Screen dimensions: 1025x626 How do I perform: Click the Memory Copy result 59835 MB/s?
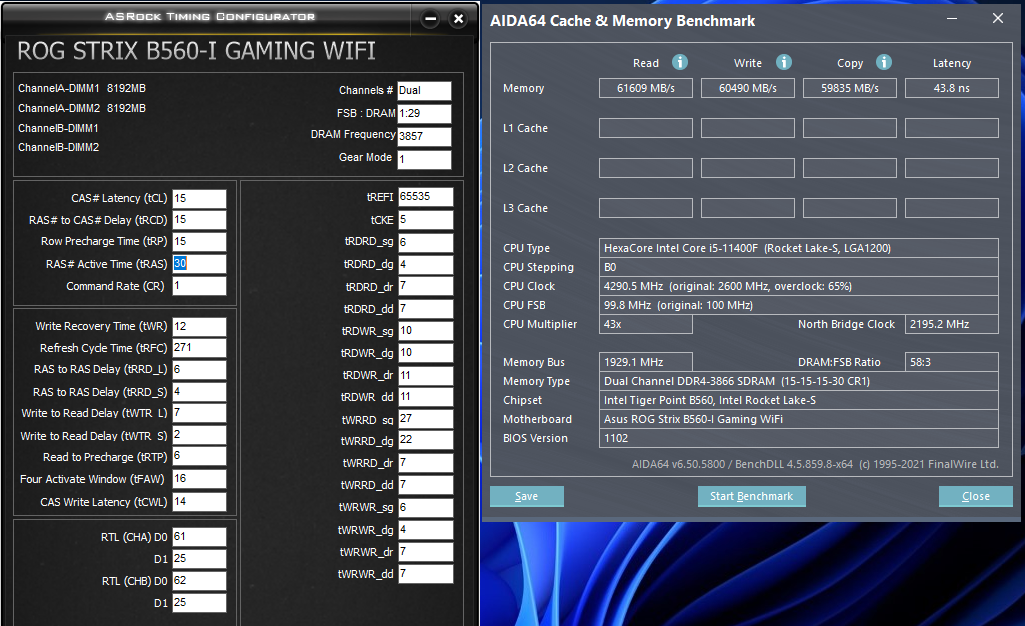pos(850,88)
